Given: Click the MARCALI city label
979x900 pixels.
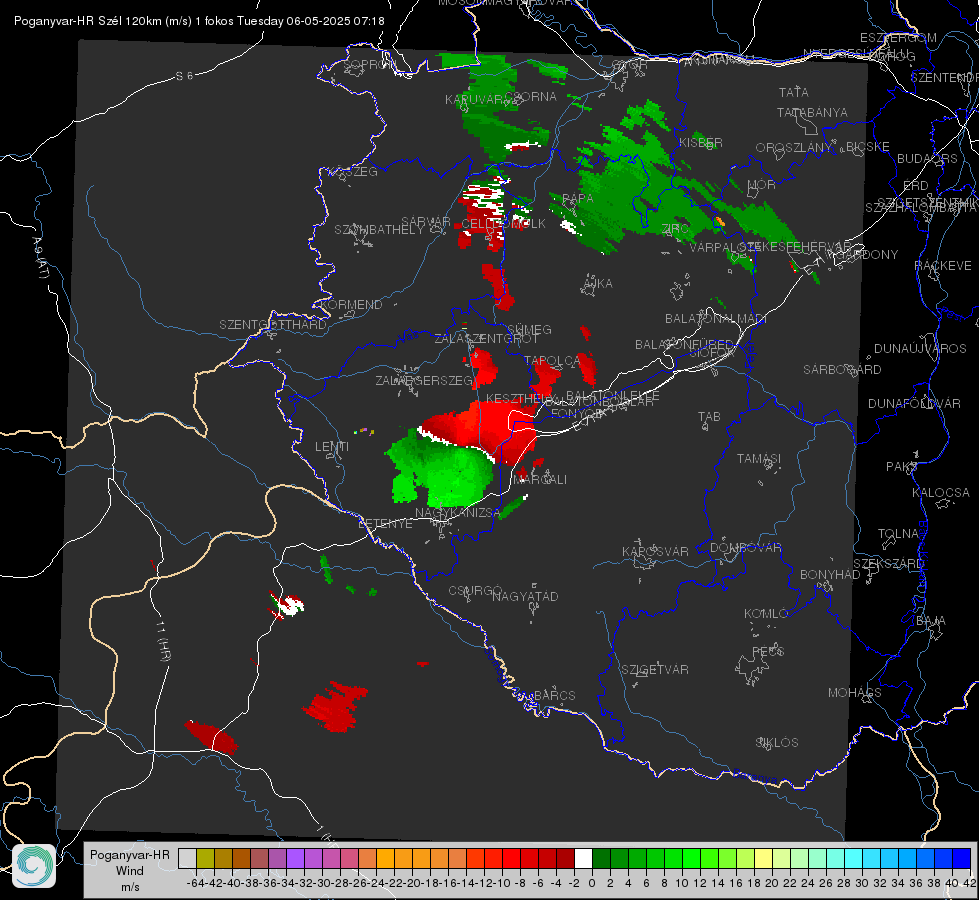Looking at the screenshot, I should pyautogui.click(x=540, y=479).
